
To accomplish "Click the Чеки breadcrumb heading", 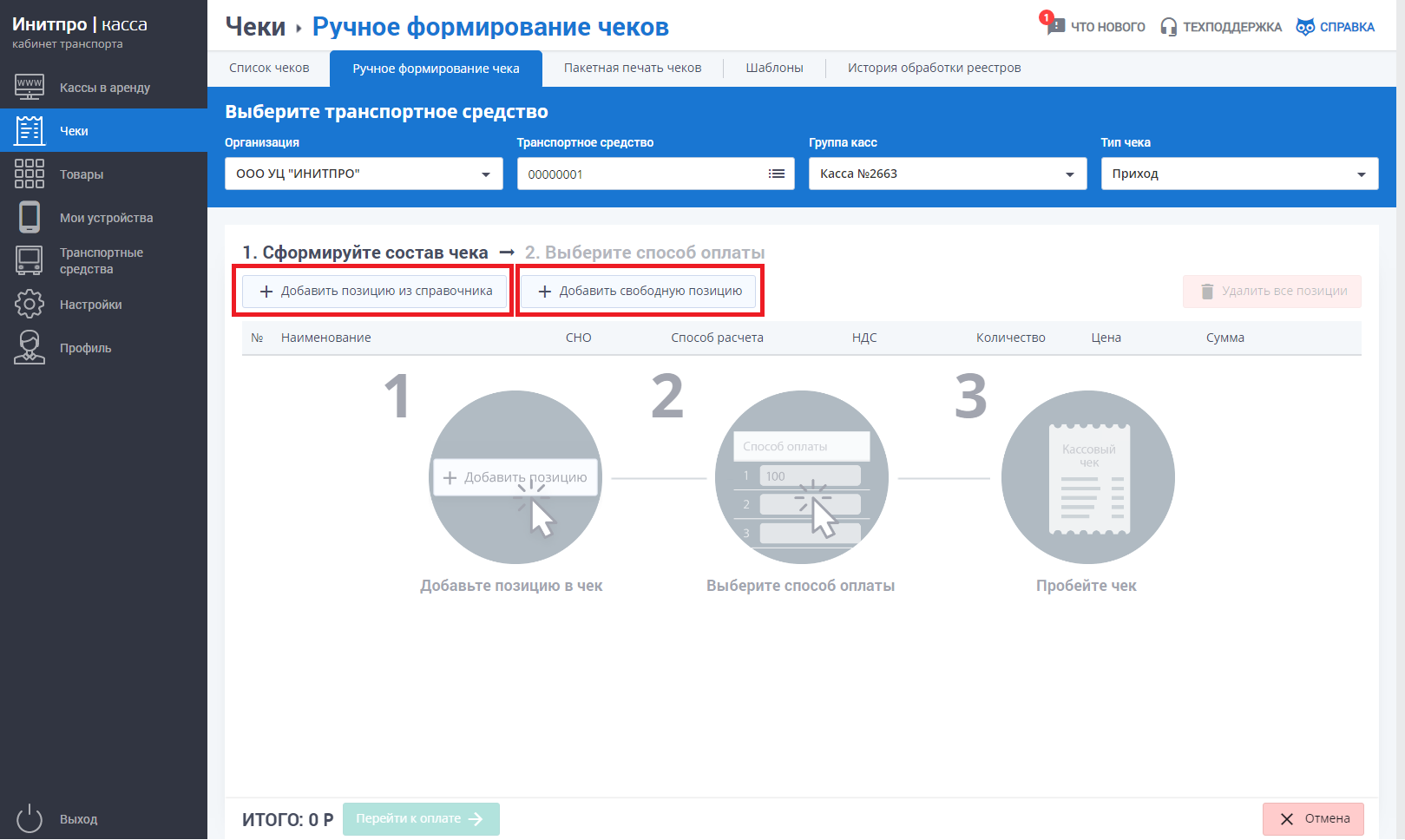I will coord(255,27).
